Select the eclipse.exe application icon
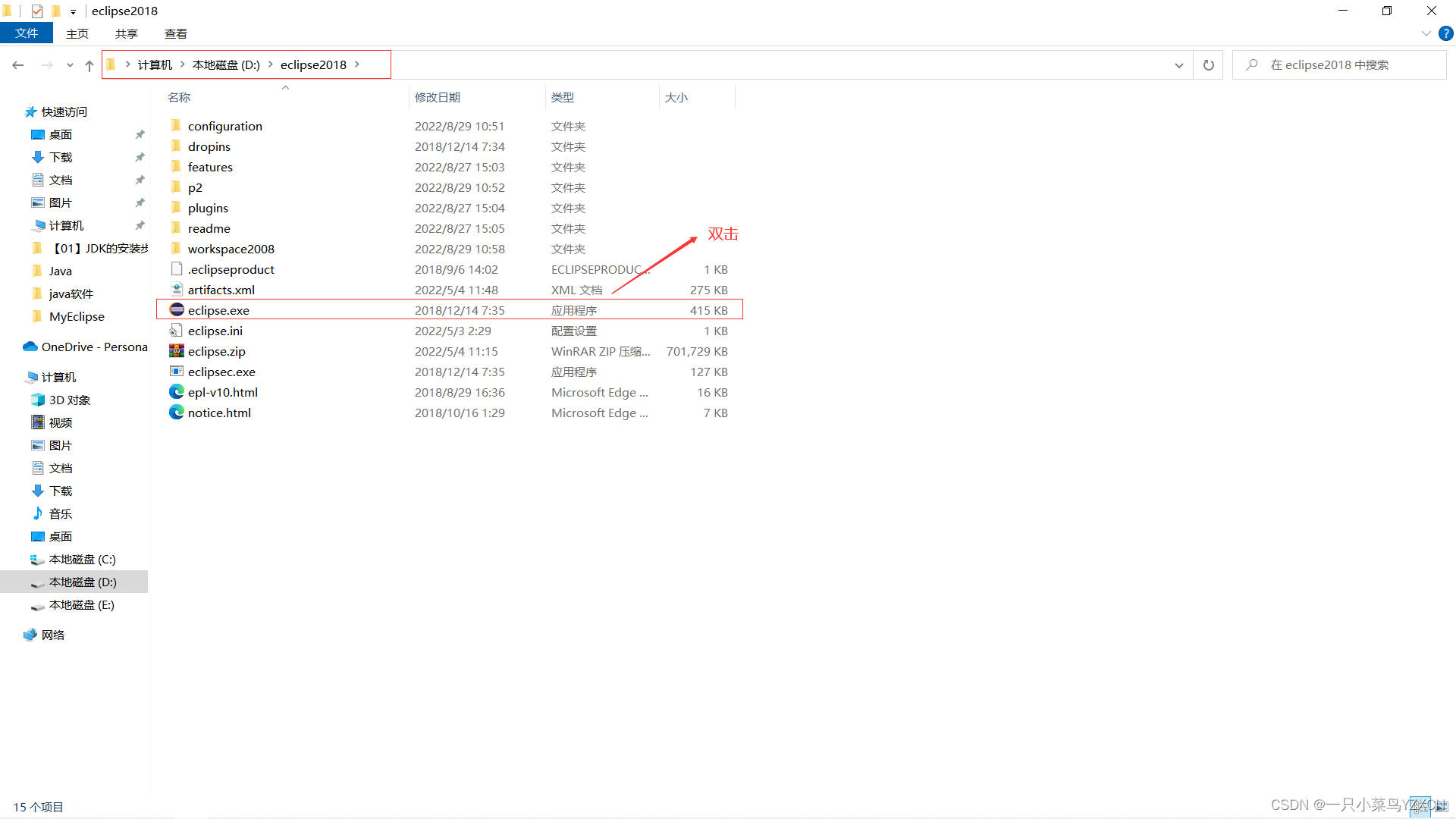 pos(177,310)
